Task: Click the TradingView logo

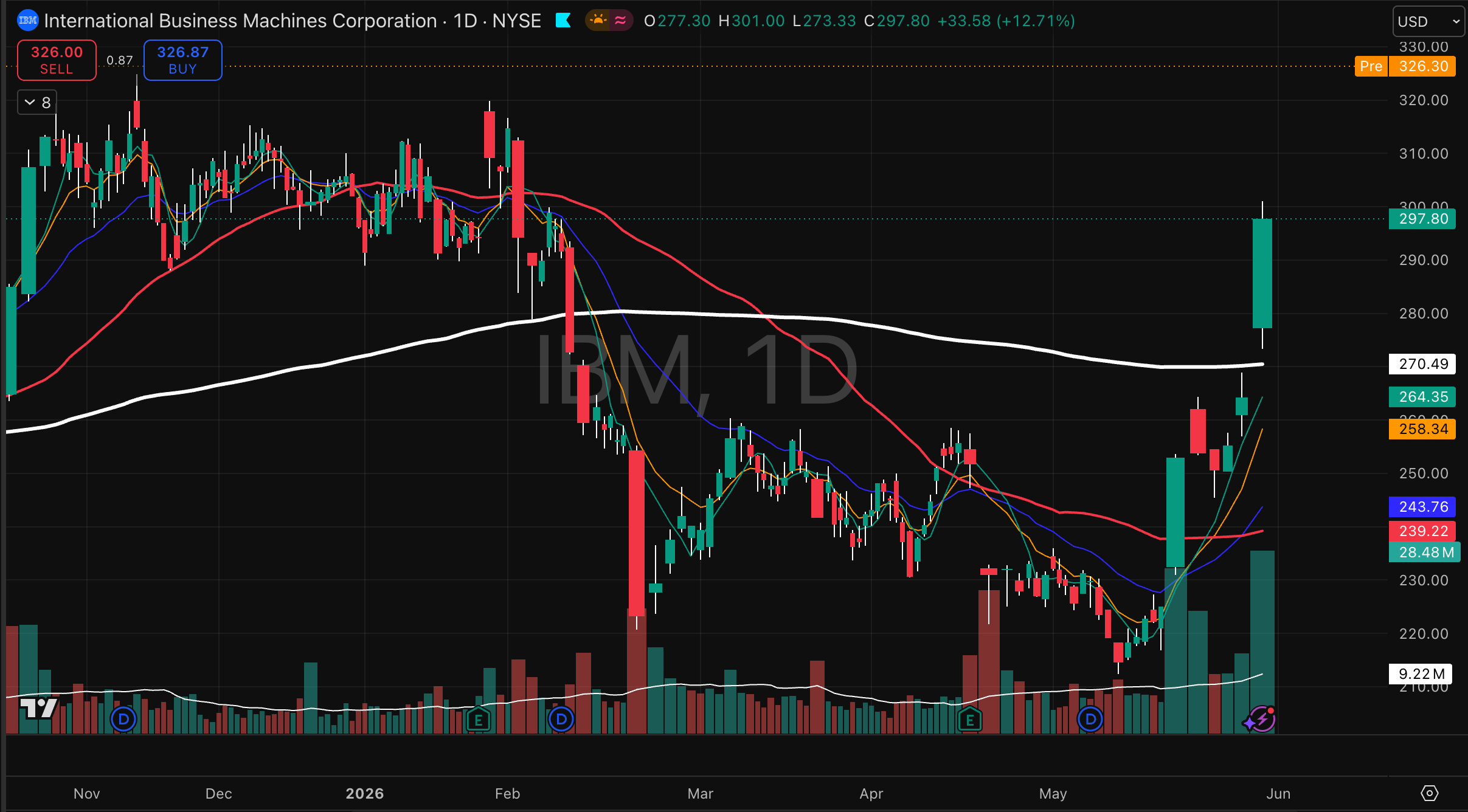Action: pos(39,708)
